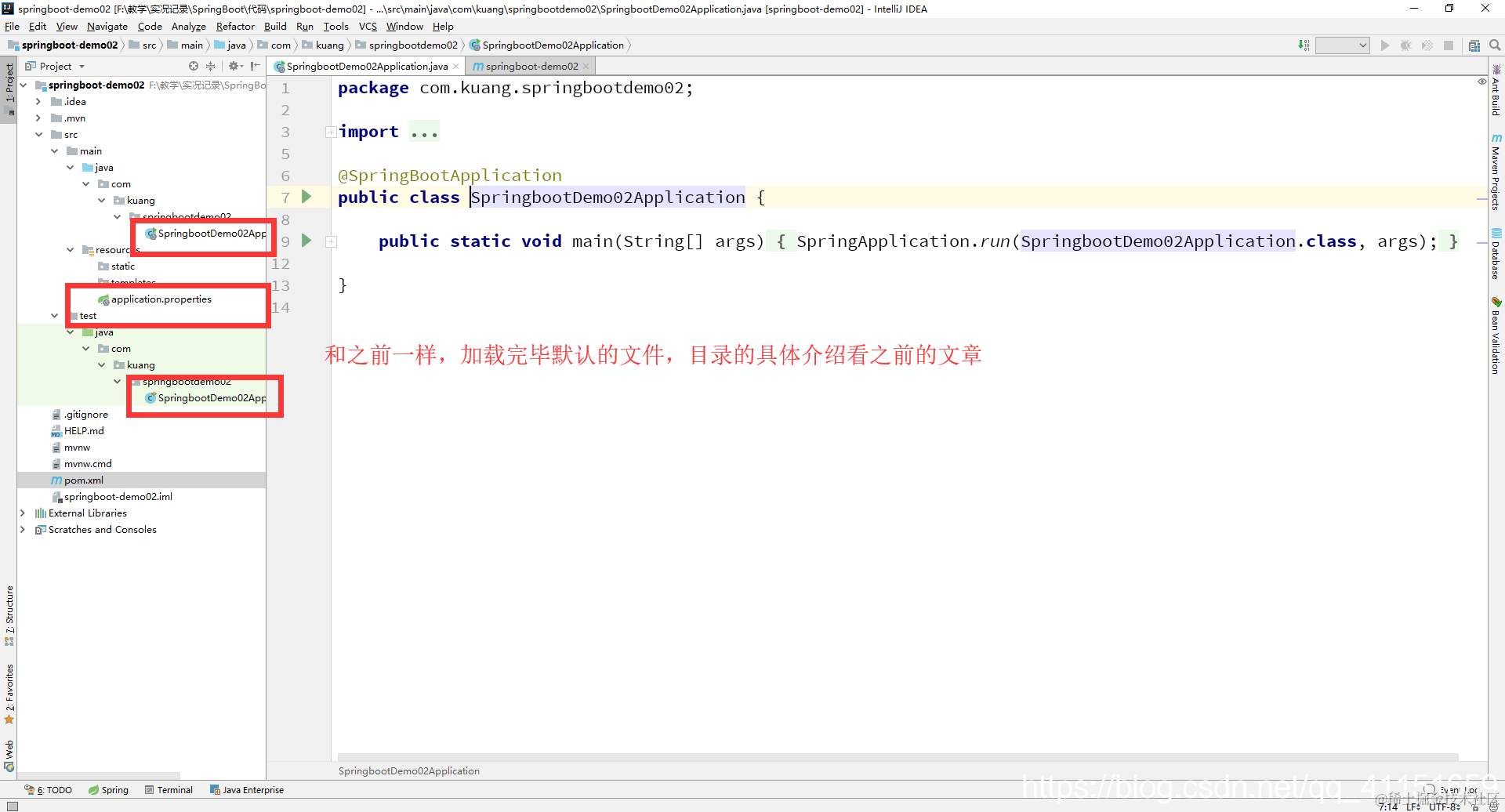Open the Java Enterprise tool window
This screenshot has width=1505, height=812.
[x=247, y=790]
